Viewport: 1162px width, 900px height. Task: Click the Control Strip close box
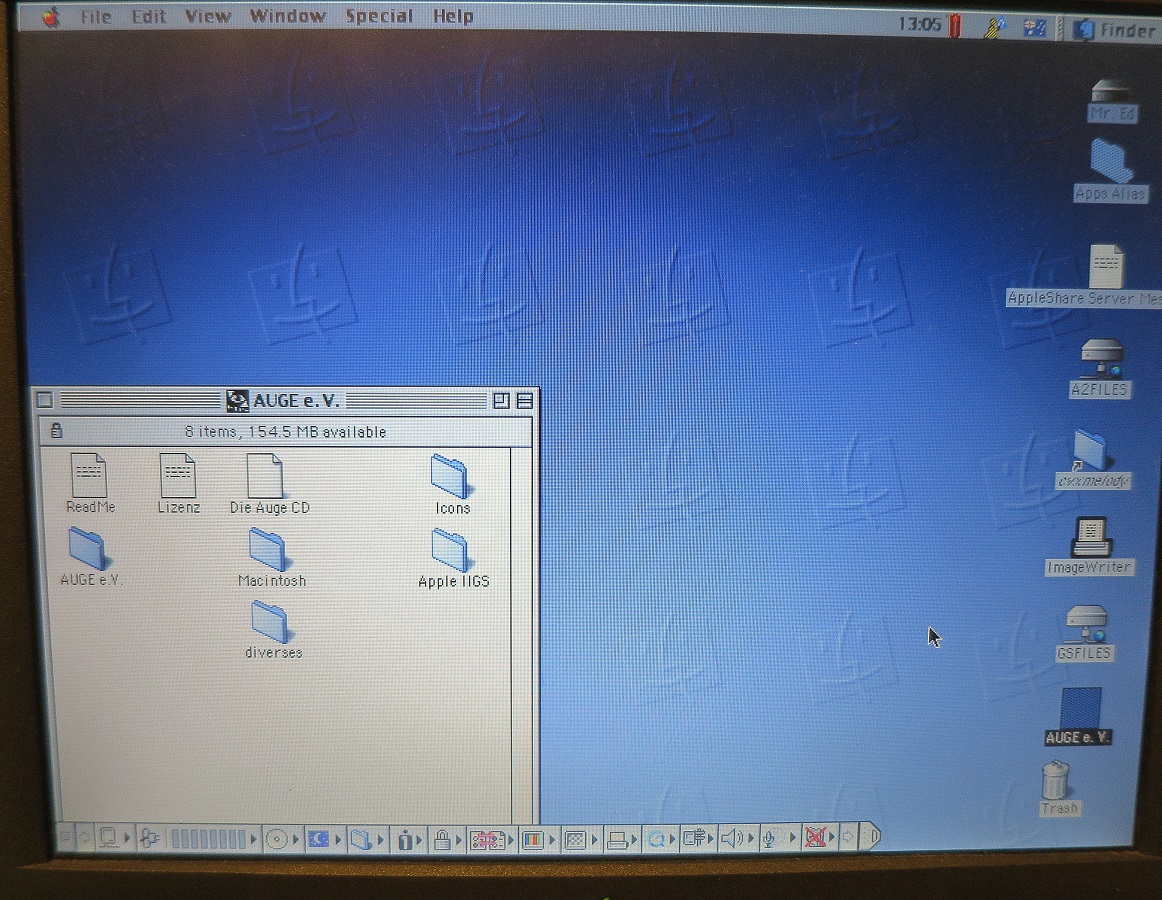click(65, 838)
